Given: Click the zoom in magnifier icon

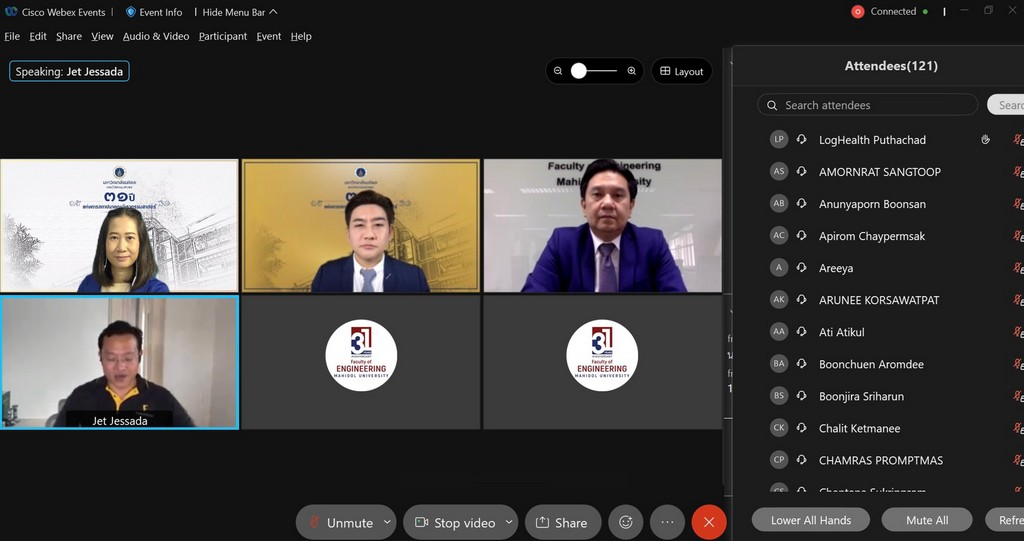Looking at the screenshot, I should [x=632, y=71].
